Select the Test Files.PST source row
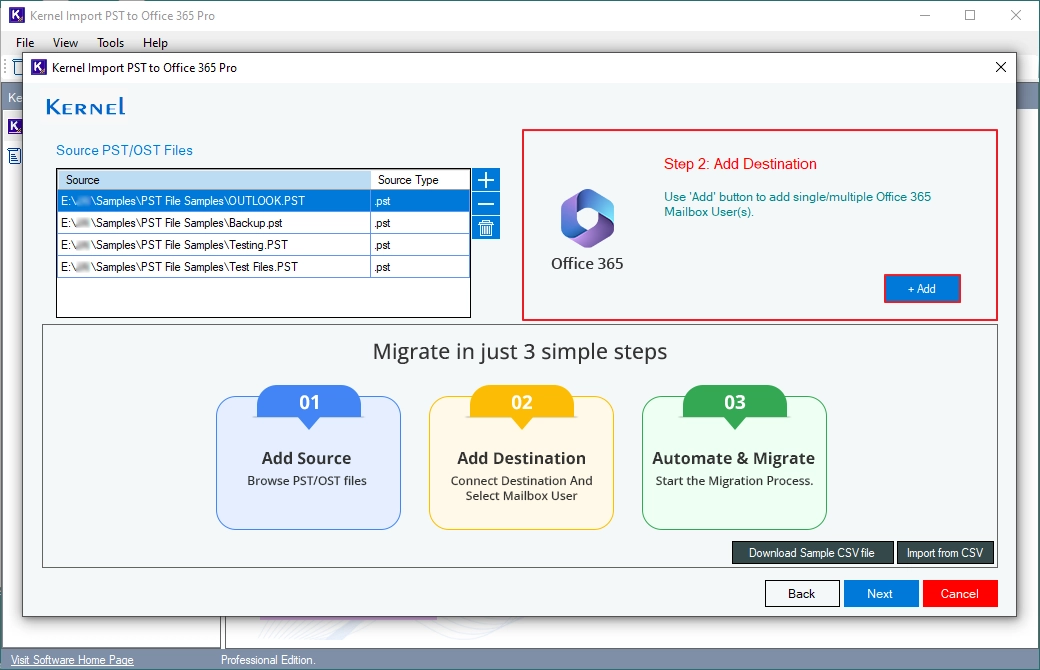The height and width of the screenshot is (670, 1040). 263,267
